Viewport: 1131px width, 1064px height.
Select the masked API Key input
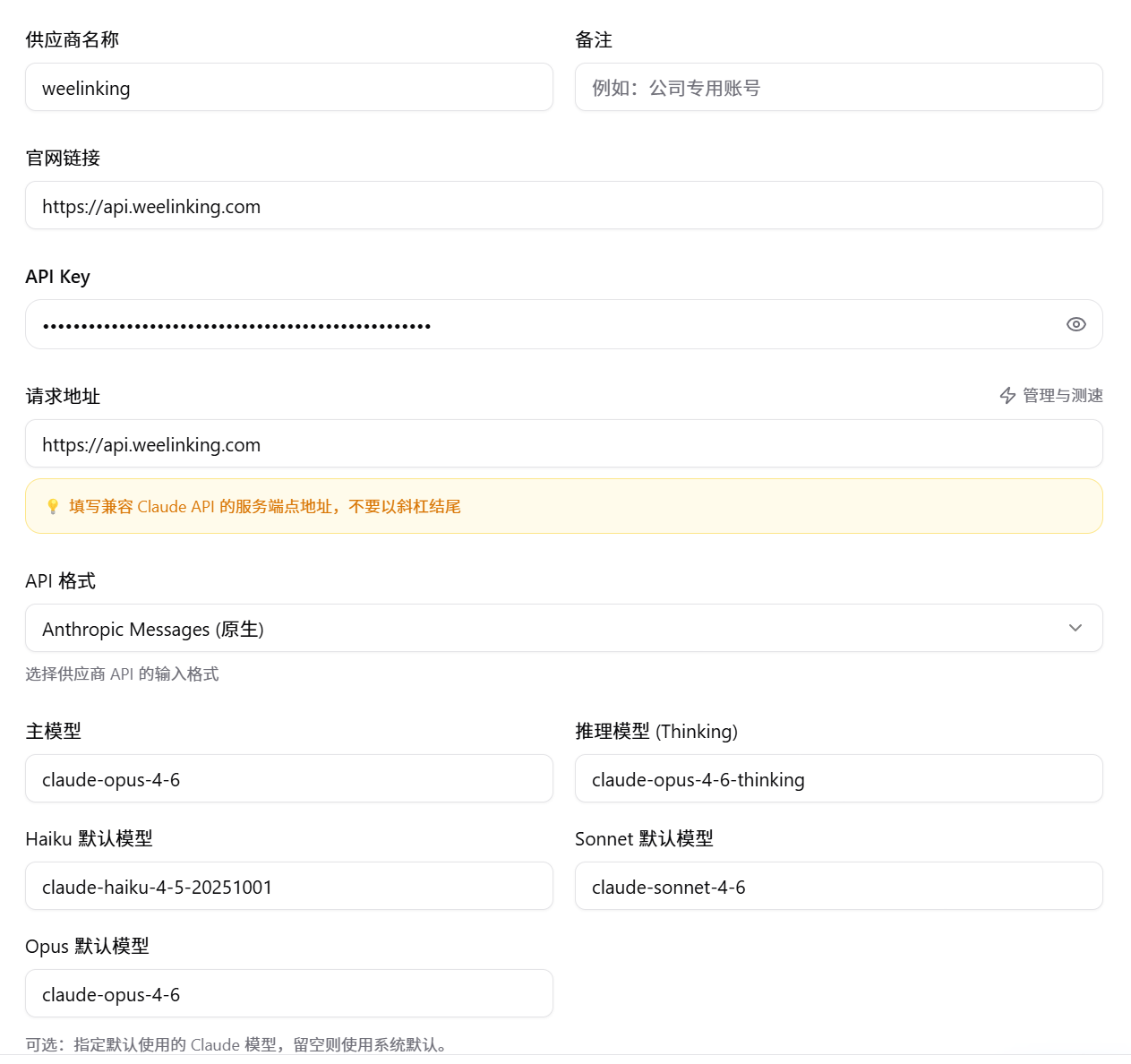[537, 324]
